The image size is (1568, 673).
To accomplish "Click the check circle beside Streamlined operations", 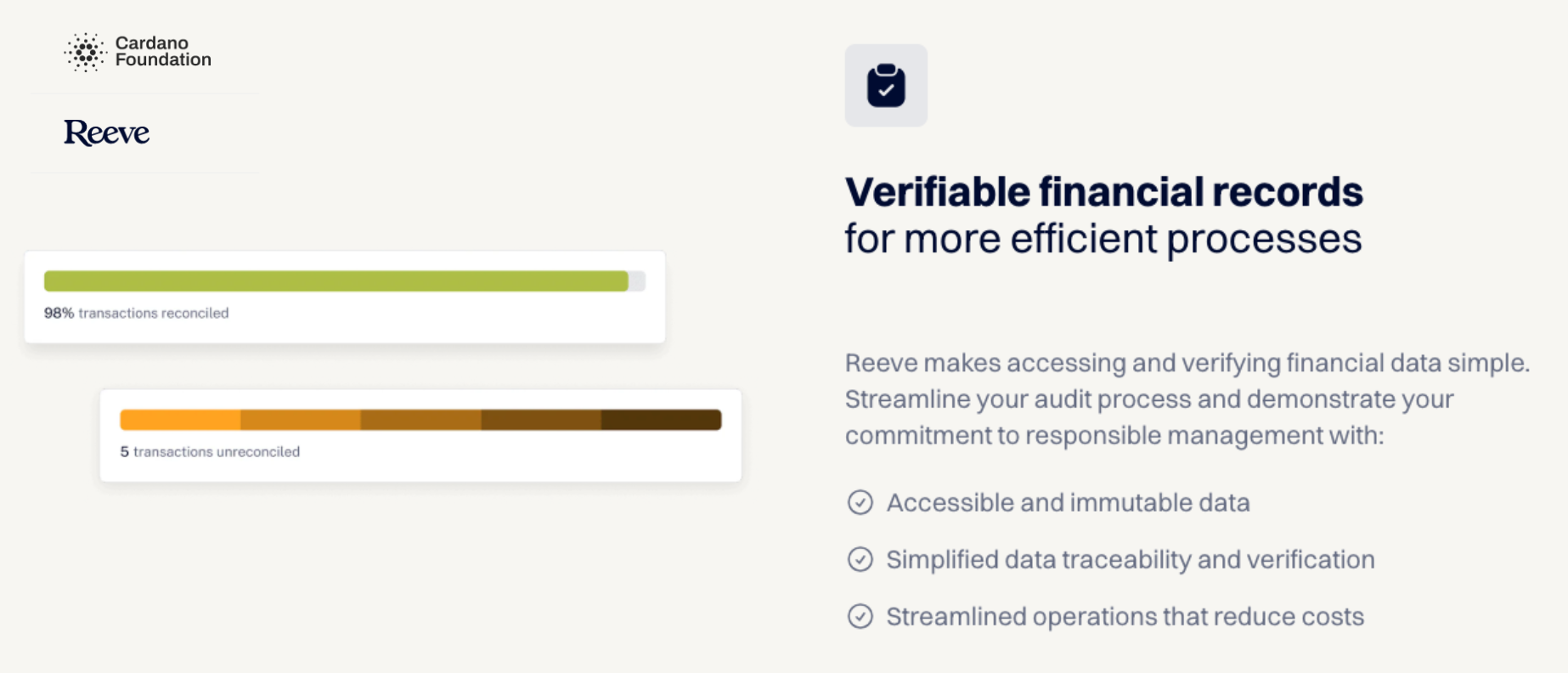I will tap(860, 616).
